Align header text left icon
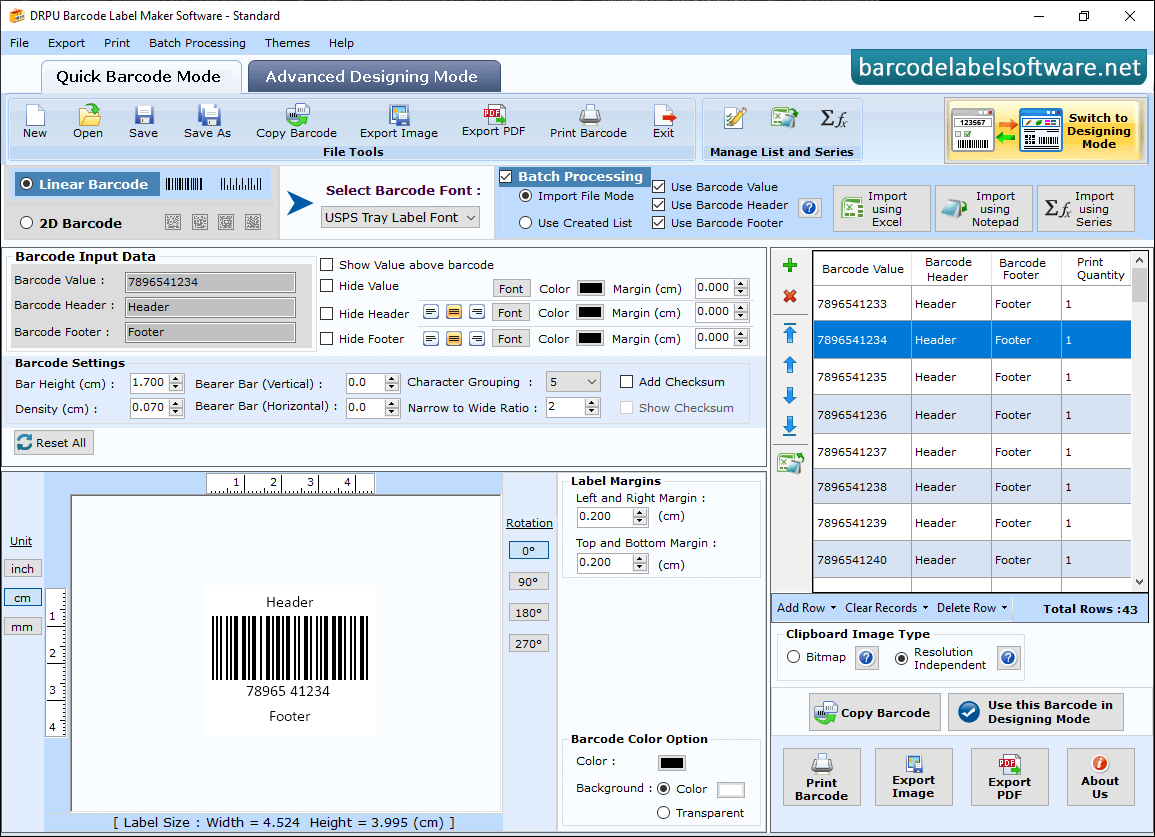Viewport: 1155px width, 837px height. [x=431, y=312]
